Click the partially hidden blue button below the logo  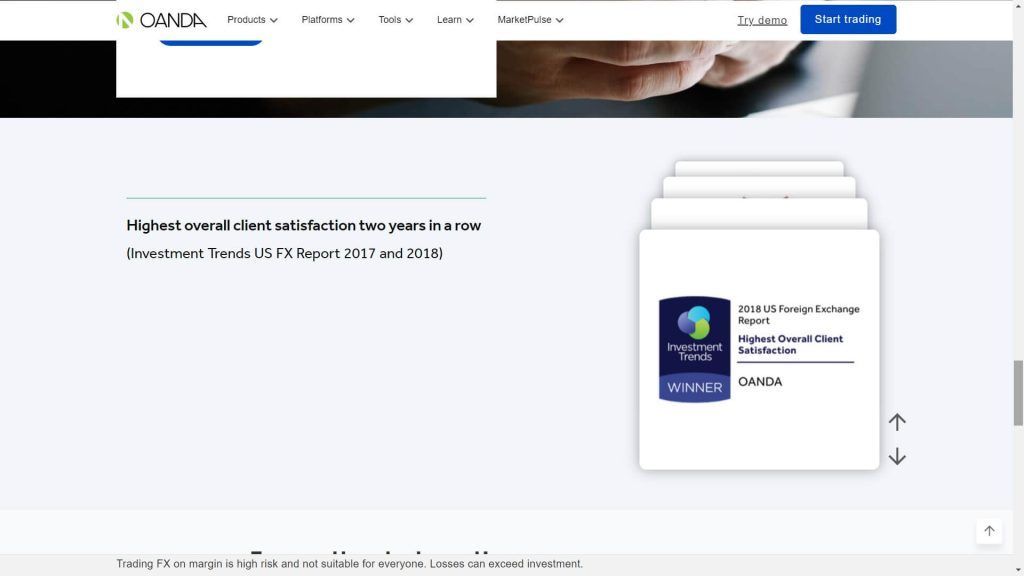(x=210, y=41)
